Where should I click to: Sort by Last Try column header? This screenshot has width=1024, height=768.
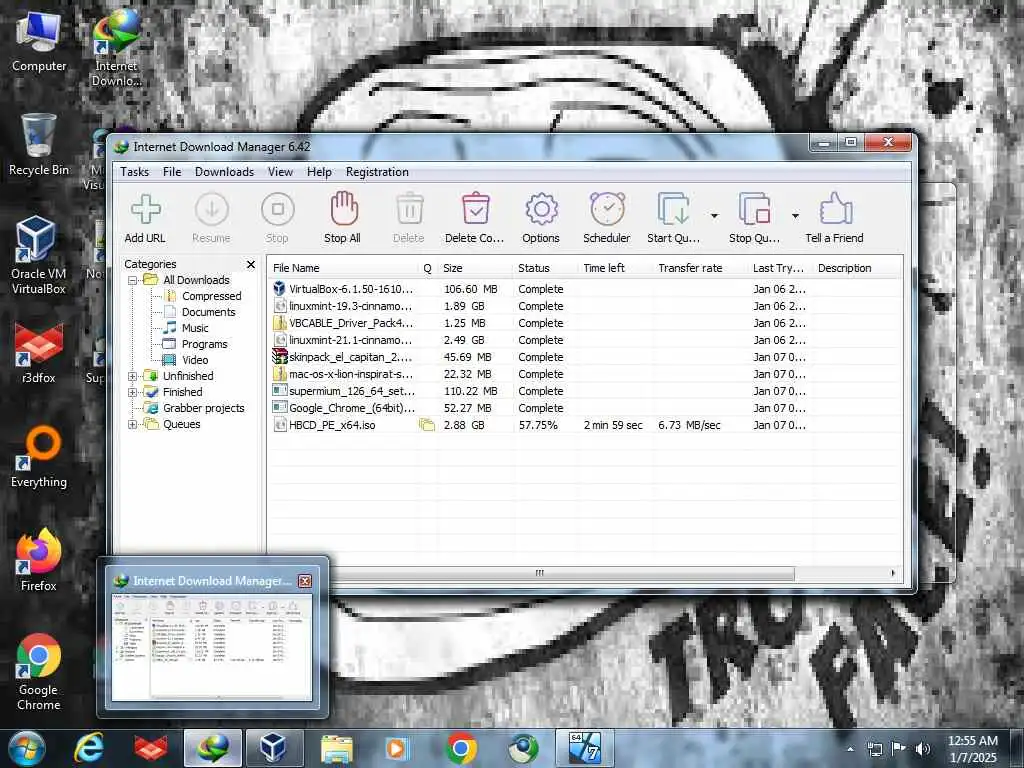coord(780,268)
